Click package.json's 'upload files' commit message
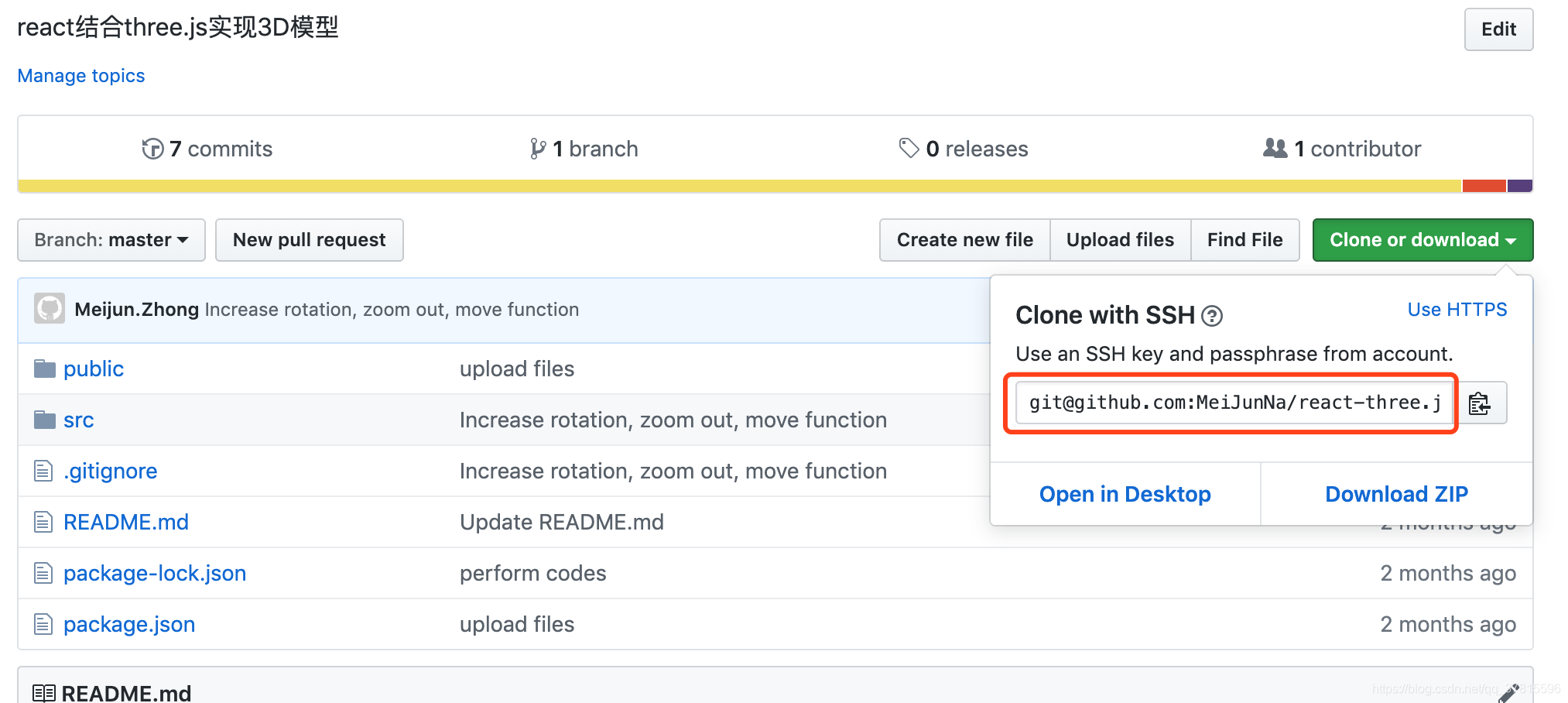This screenshot has width=1568, height=703. click(x=517, y=624)
